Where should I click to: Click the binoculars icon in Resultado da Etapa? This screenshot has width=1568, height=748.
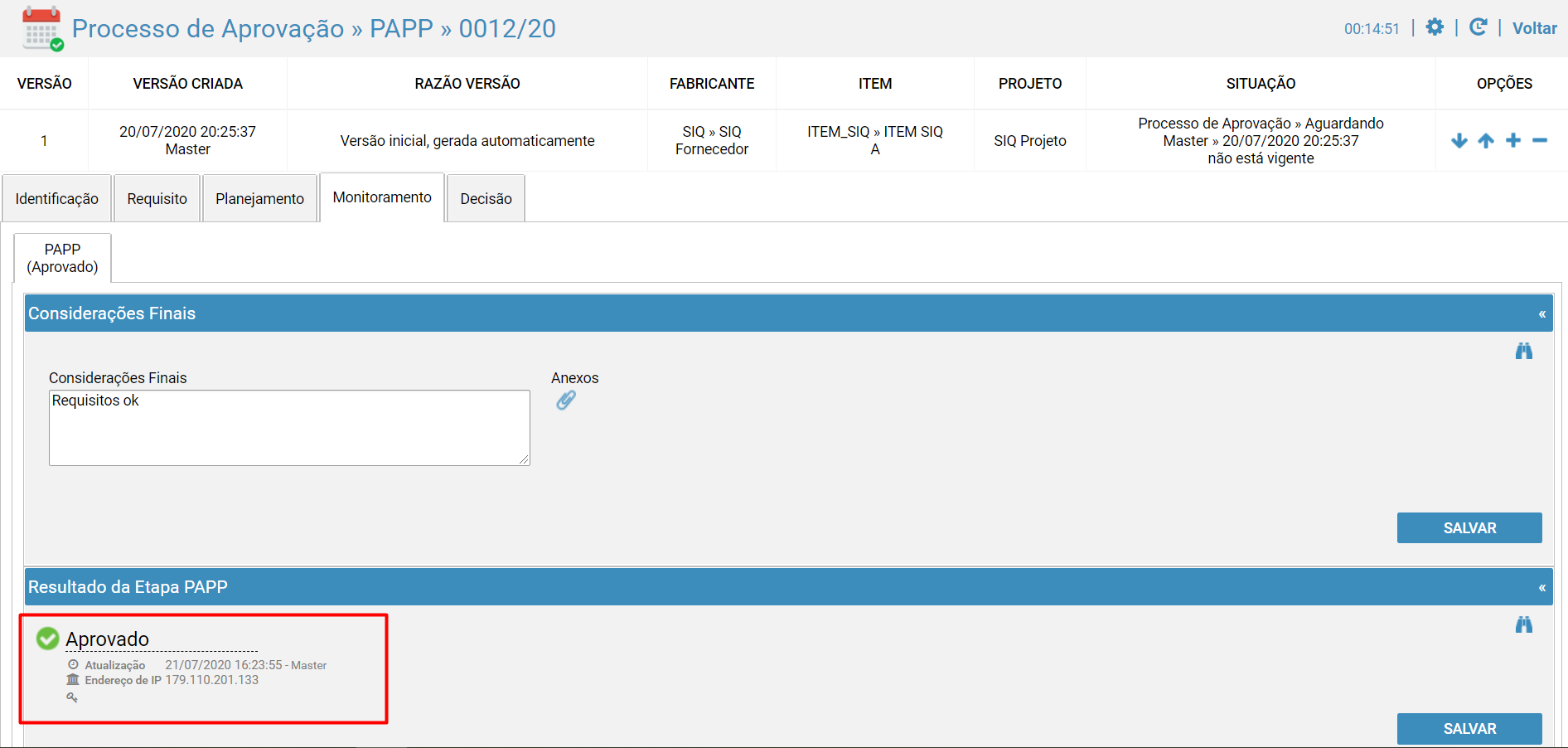(x=1523, y=624)
